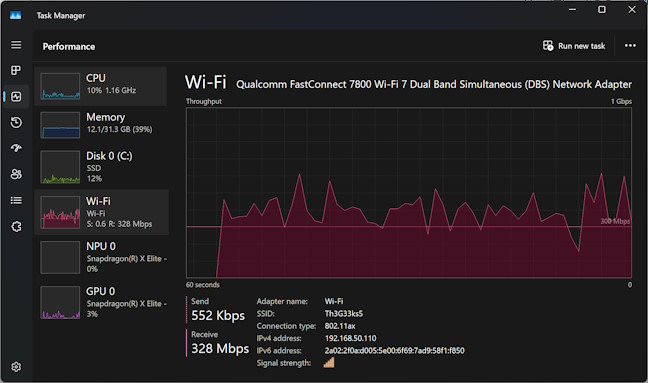The width and height of the screenshot is (648, 383).
Task: Click the CPU mini usage graph
Action: click(x=60, y=86)
